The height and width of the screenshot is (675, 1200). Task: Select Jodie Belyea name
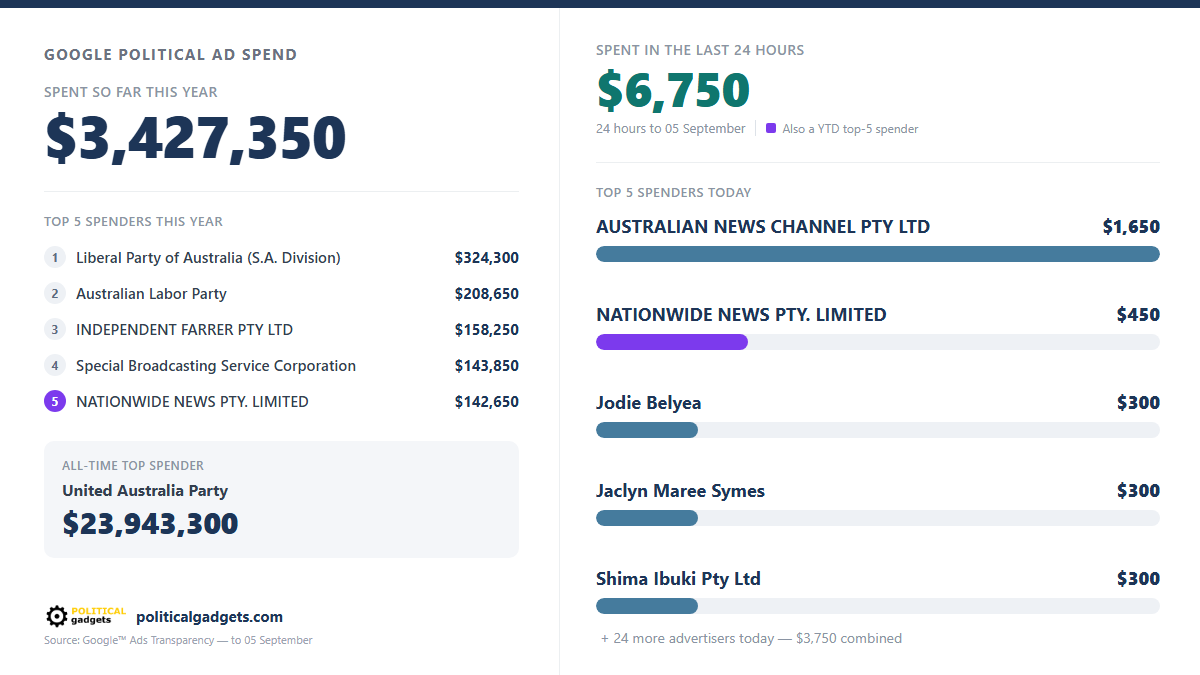[649, 403]
